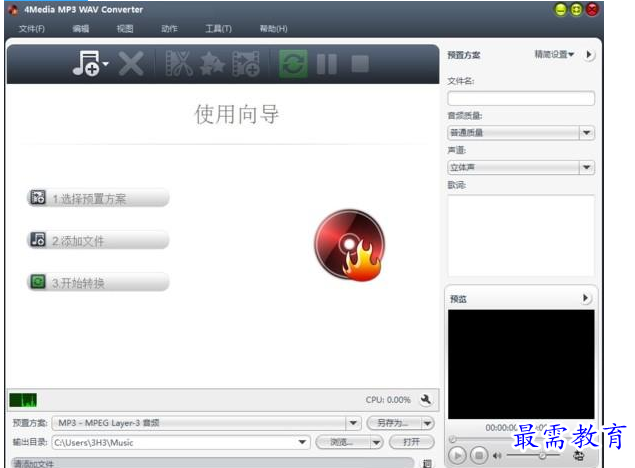
Task: Minimize window with the green minus button
Action: coord(560,9)
